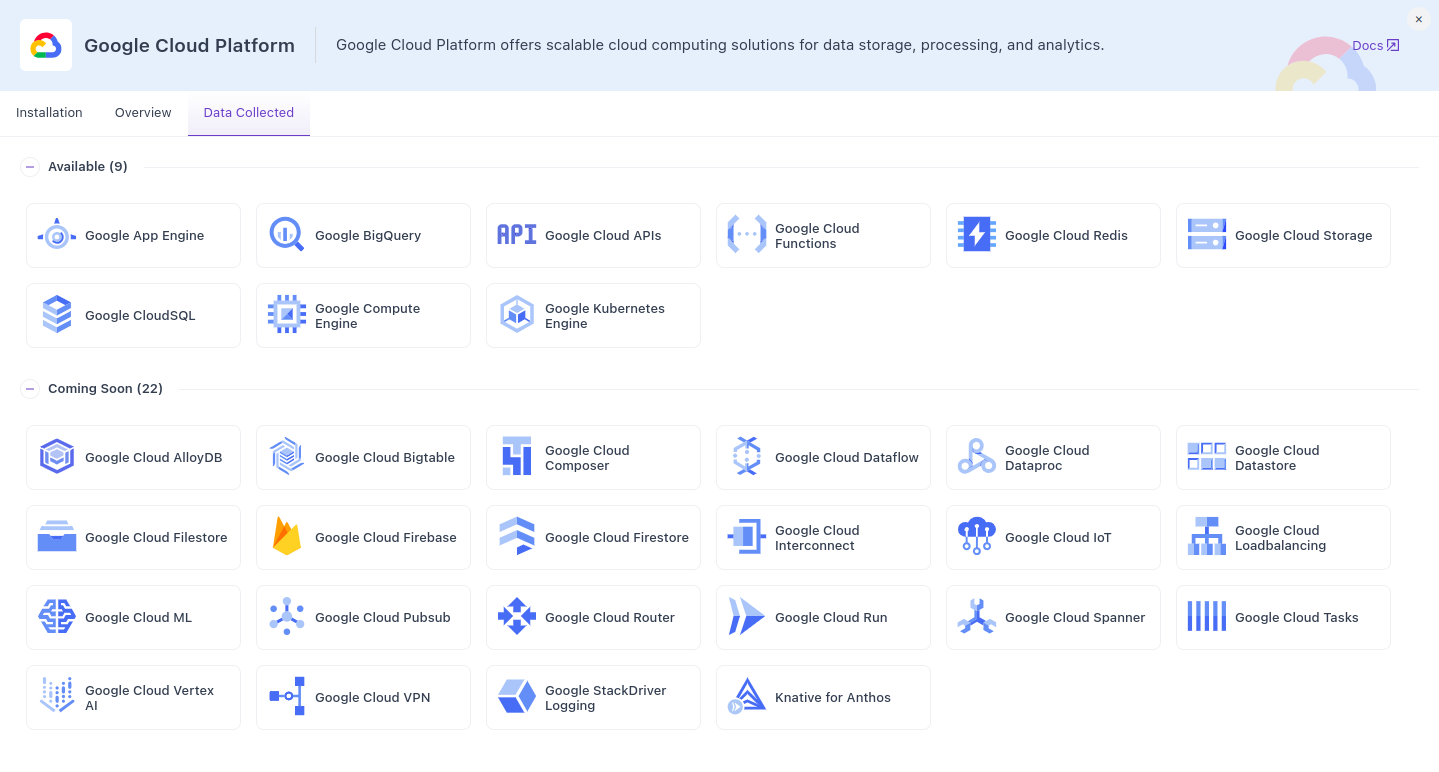Select the Google App Engine icon
Viewport: 1439px width, 772px height.
tap(57, 234)
